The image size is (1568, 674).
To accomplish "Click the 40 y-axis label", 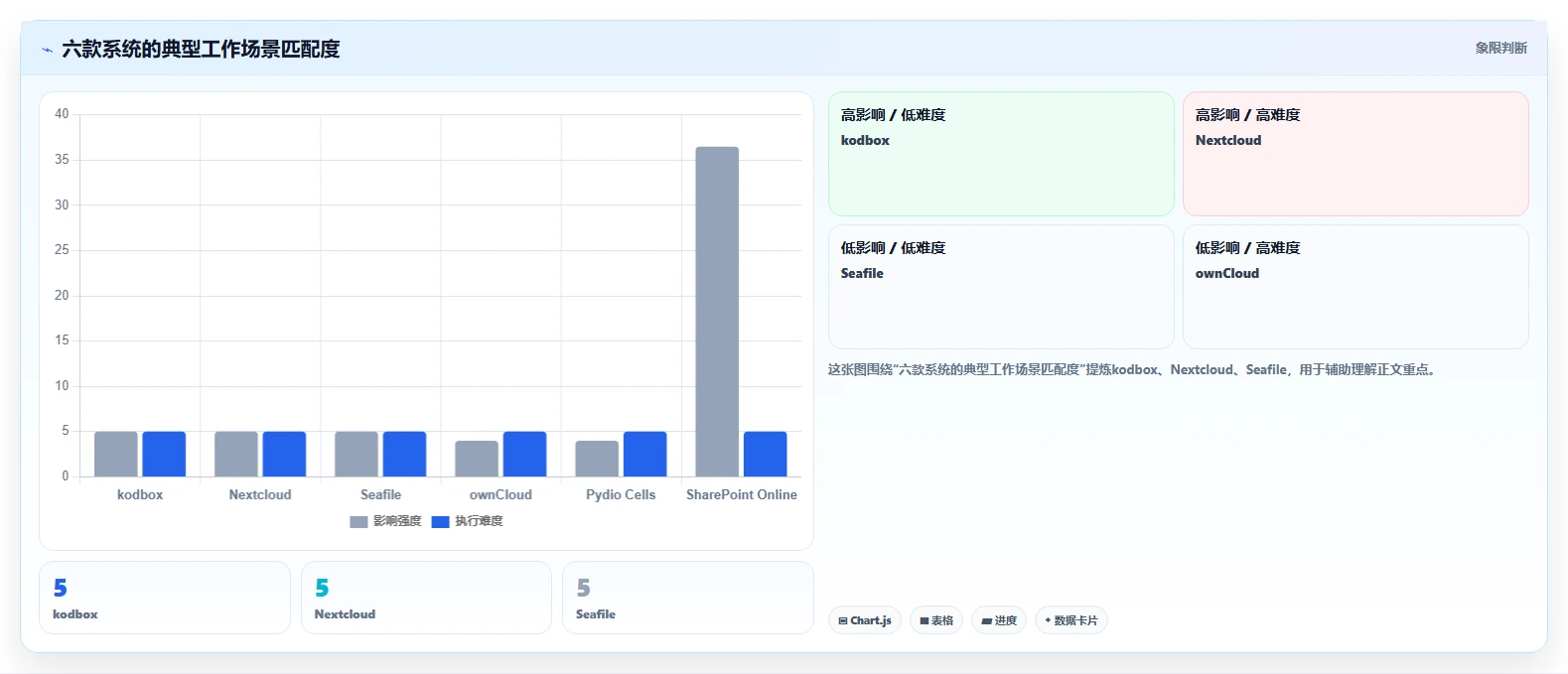I will (x=62, y=114).
